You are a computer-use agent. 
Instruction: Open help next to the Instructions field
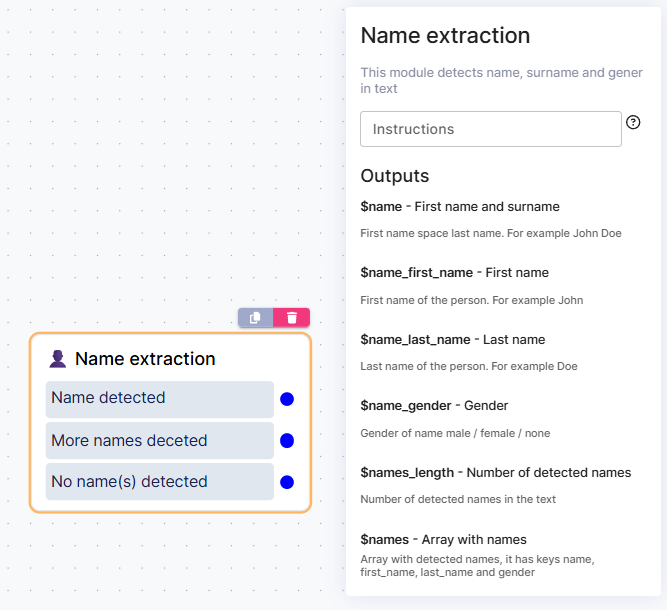click(633, 122)
